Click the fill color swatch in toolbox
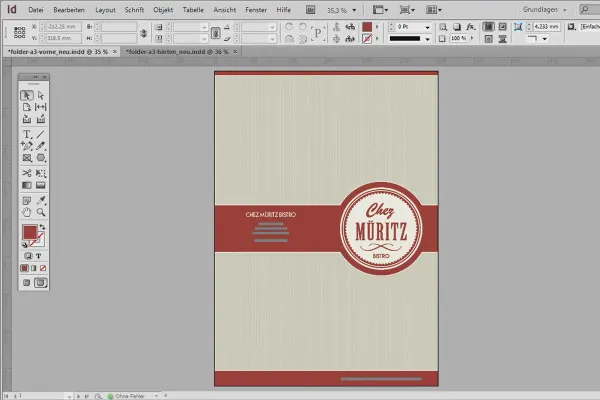The width and height of the screenshot is (600, 400). [x=29, y=232]
